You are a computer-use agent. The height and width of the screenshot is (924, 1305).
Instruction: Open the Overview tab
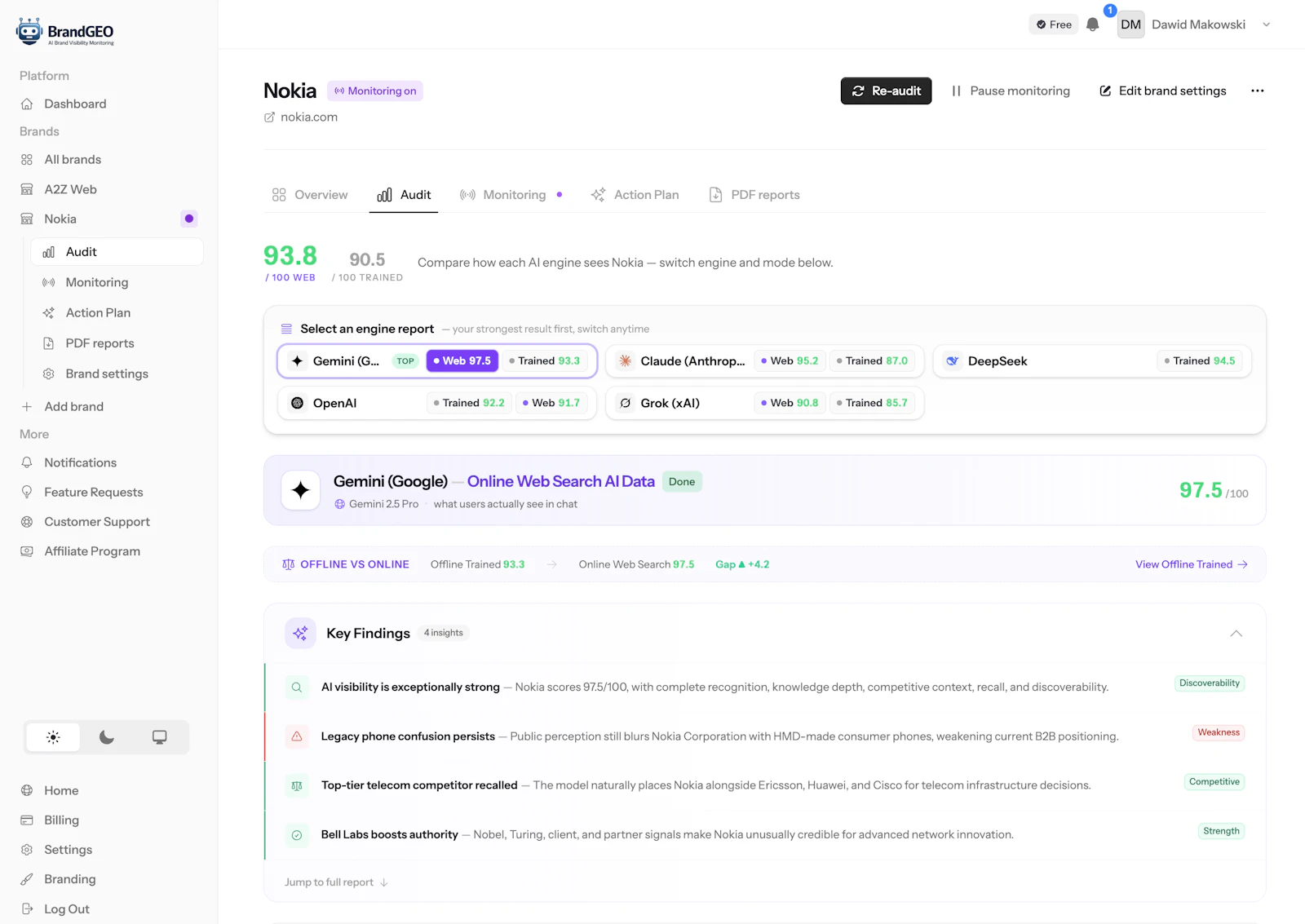pos(310,195)
